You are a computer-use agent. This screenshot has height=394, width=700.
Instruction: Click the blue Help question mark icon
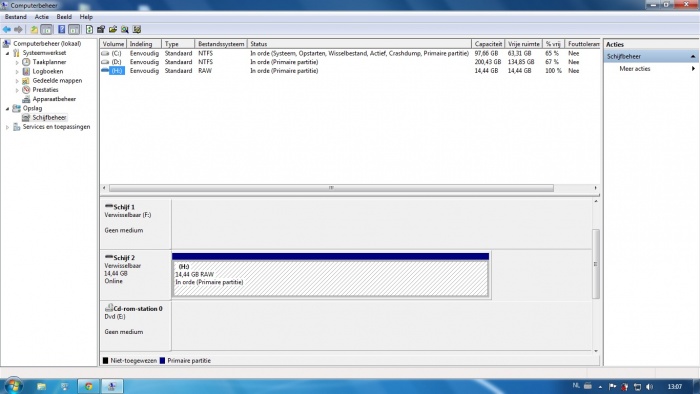coord(62,29)
